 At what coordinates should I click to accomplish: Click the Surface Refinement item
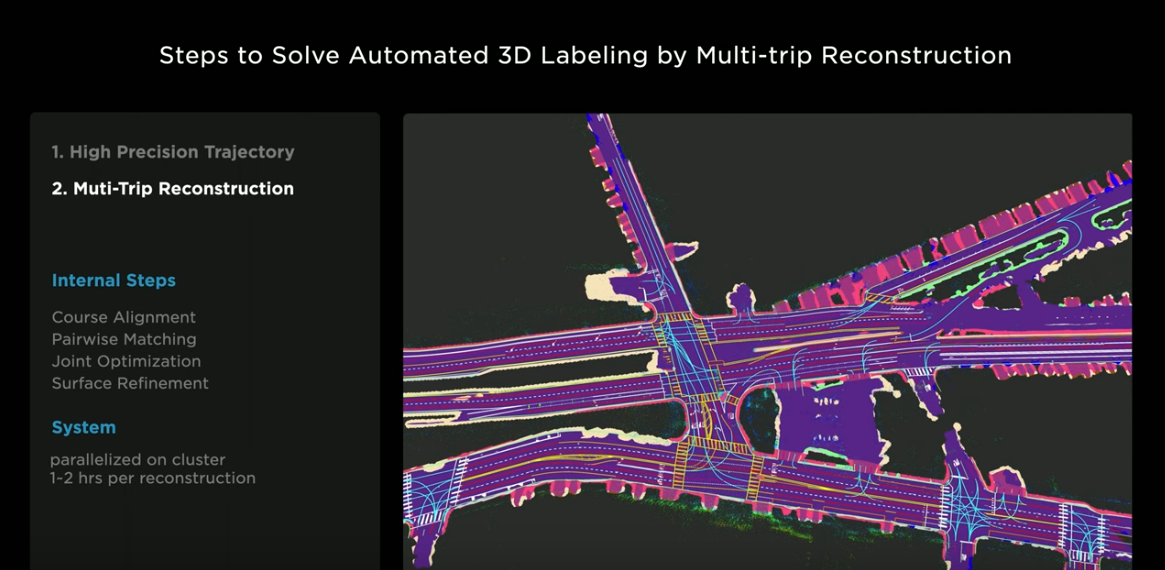click(x=130, y=383)
